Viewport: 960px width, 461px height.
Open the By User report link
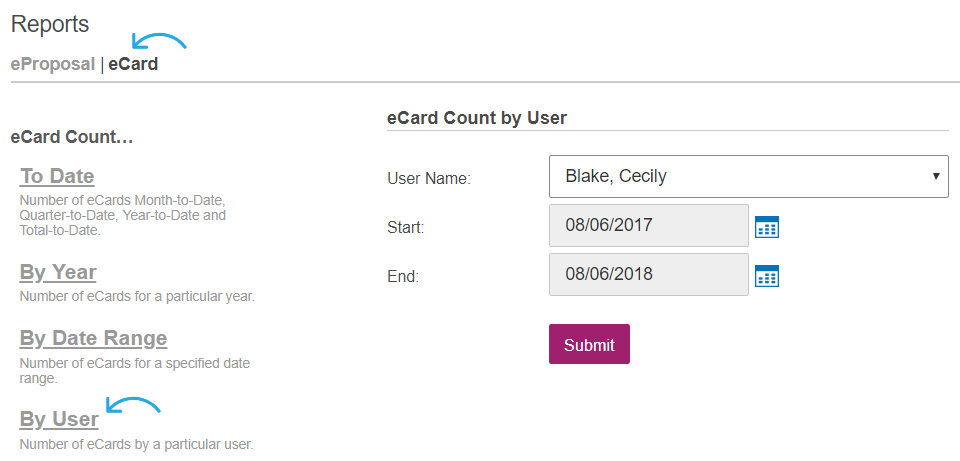click(59, 419)
